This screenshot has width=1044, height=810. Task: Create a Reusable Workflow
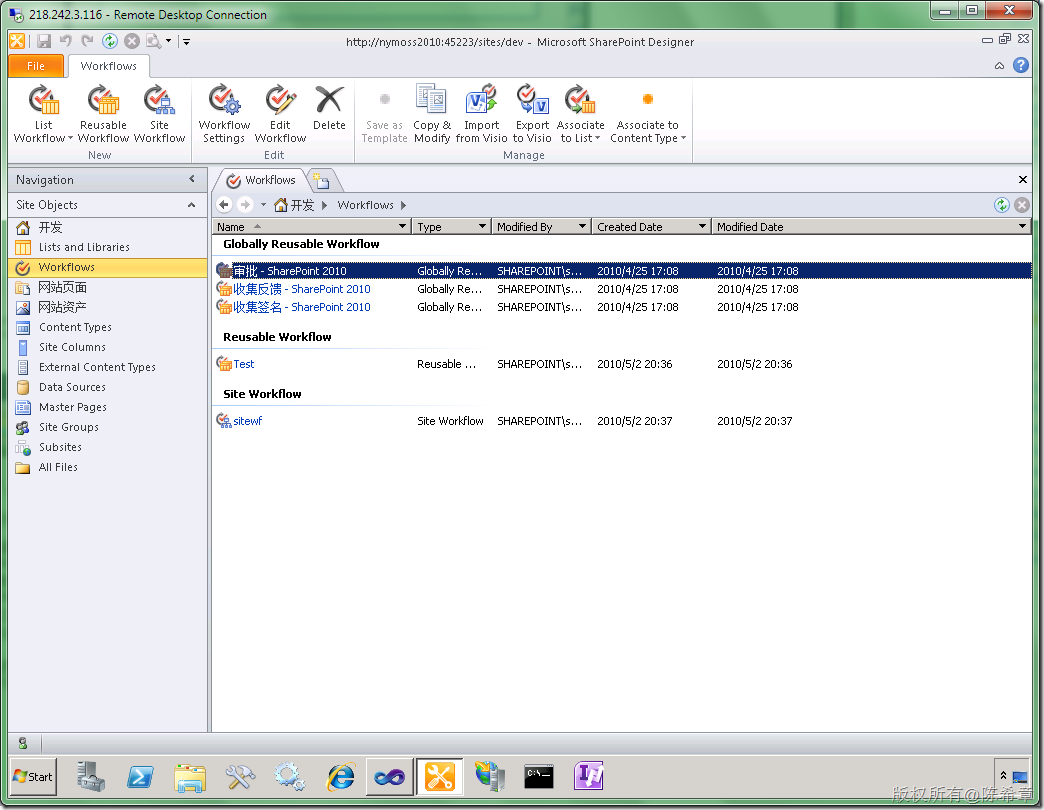pos(103,113)
